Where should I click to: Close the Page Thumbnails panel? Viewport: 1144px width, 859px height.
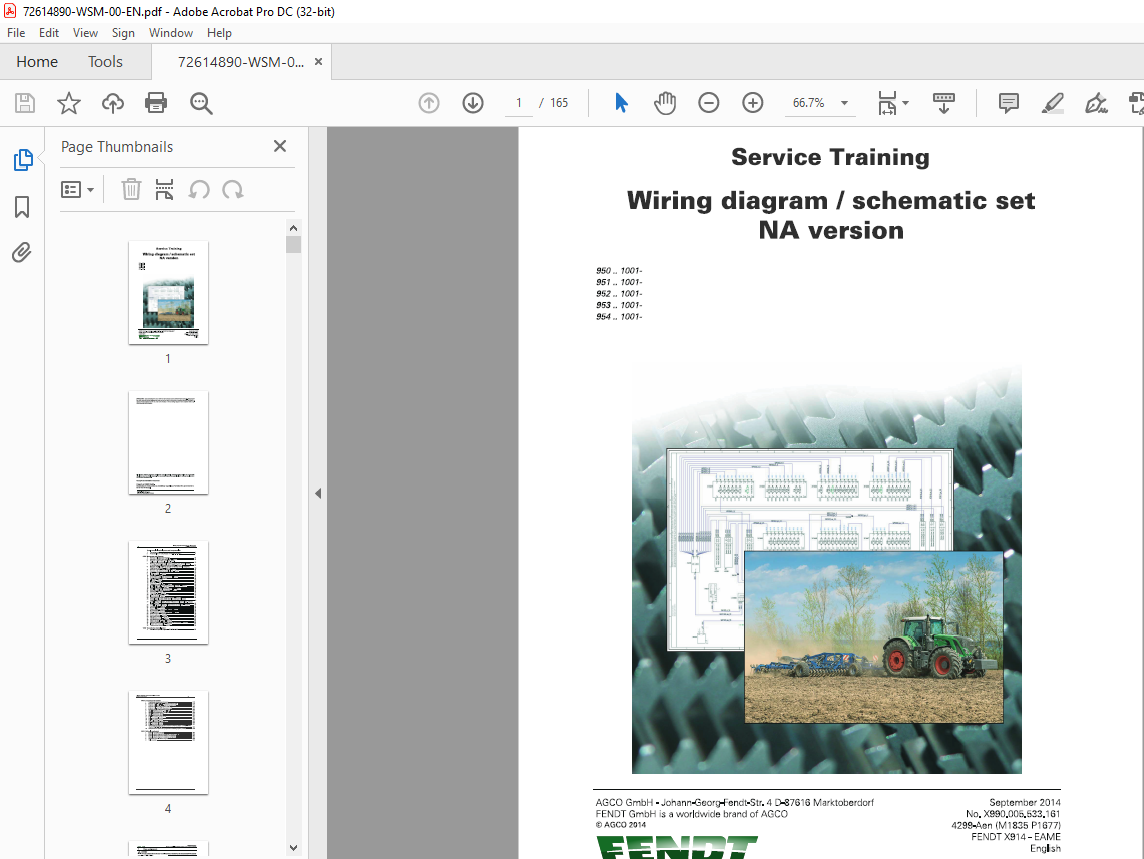click(x=279, y=146)
